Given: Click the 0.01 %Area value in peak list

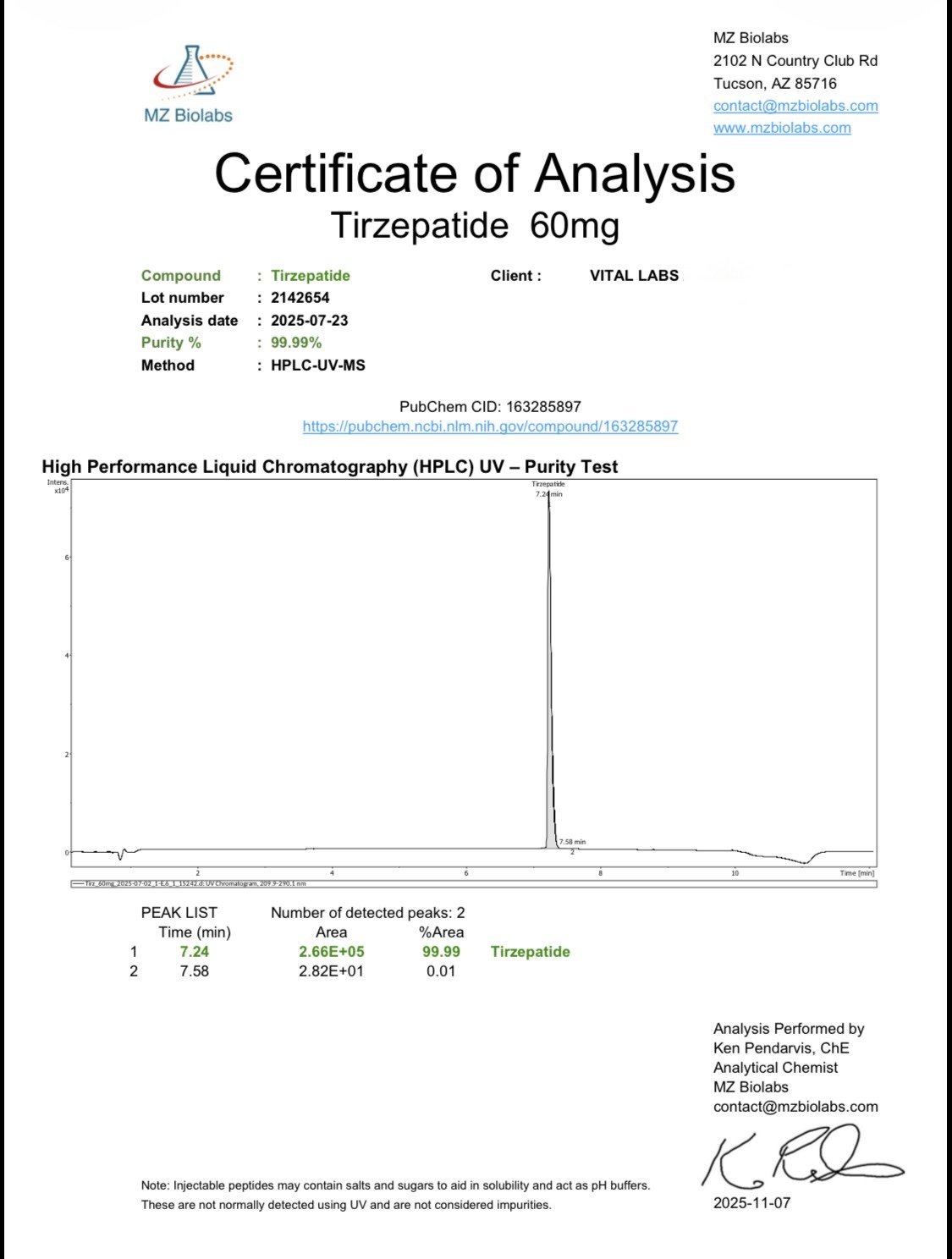Looking at the screenshot, I should click(441, 971).
